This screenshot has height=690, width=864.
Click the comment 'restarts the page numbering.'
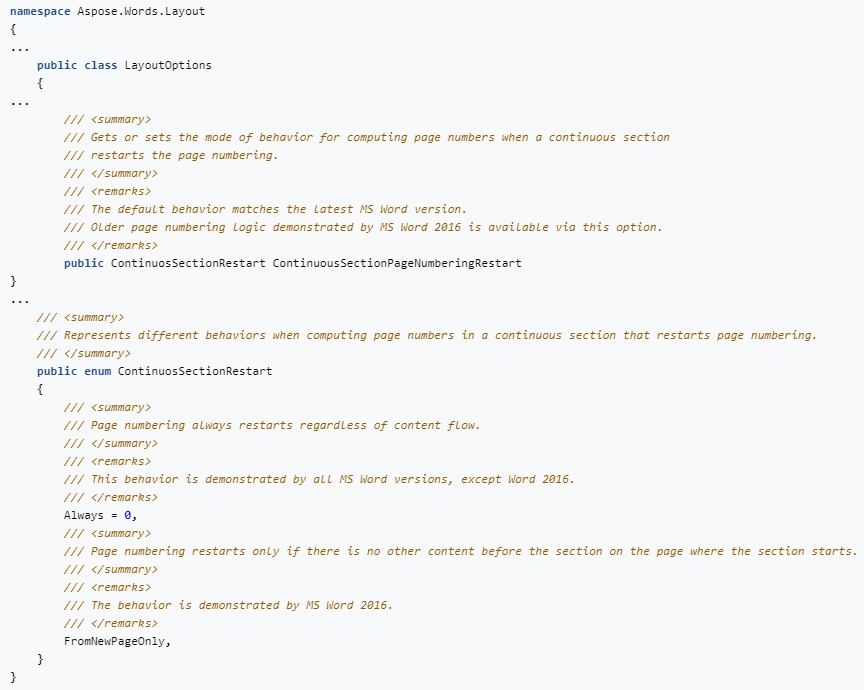point(170,155)
